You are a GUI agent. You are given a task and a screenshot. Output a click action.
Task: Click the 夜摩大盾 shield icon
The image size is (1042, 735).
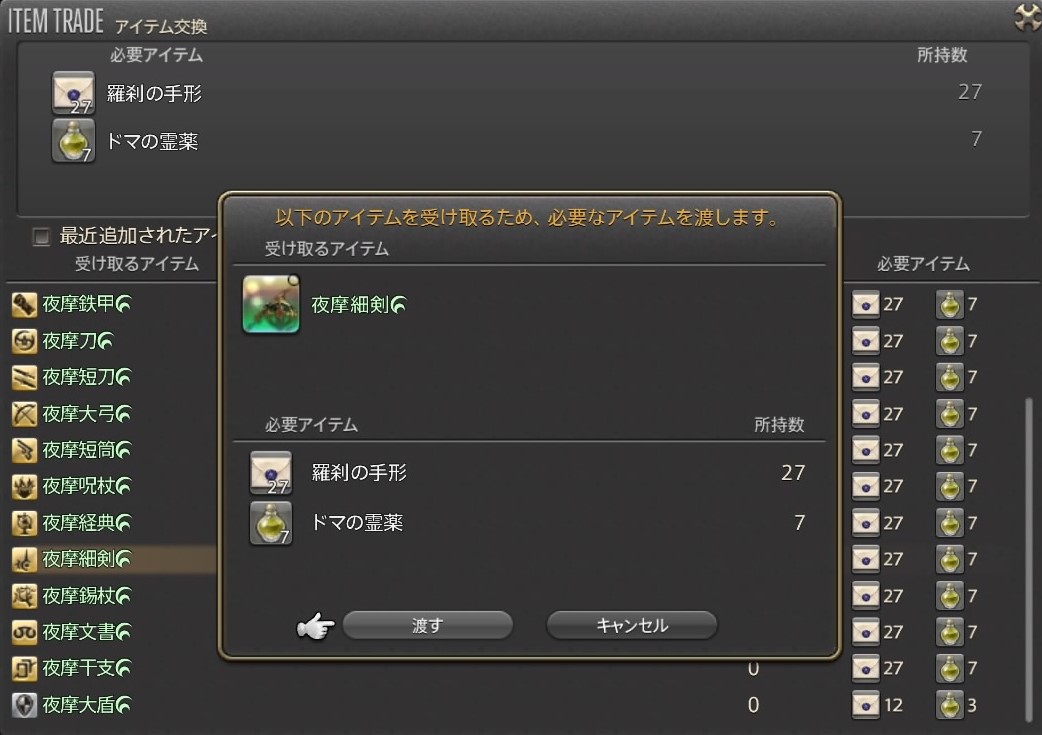coord(24,705)
